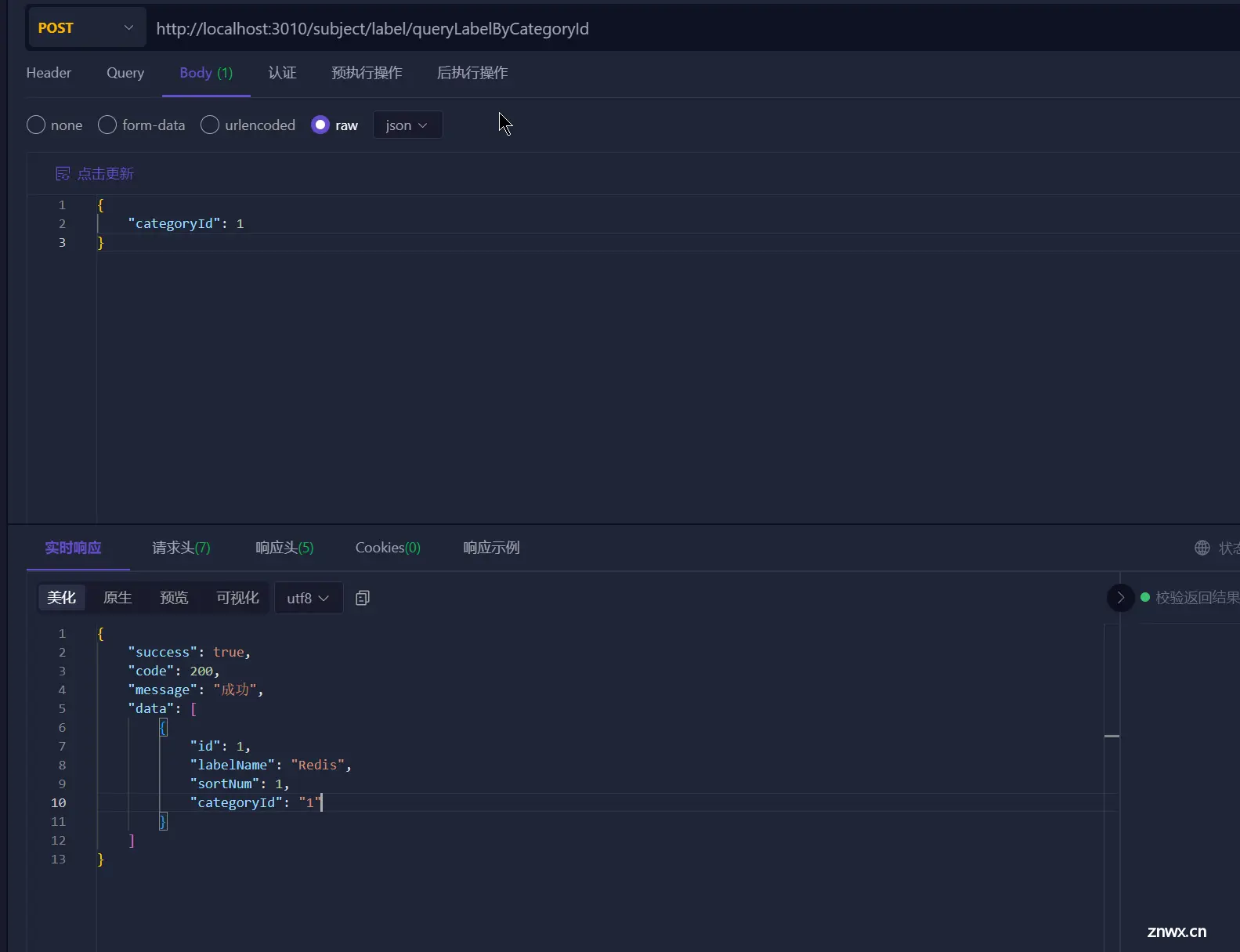This screenshot has width=1240, height=952.
Task: Click the 校验返回结果 label
Action: click(x=1198, y=598)
